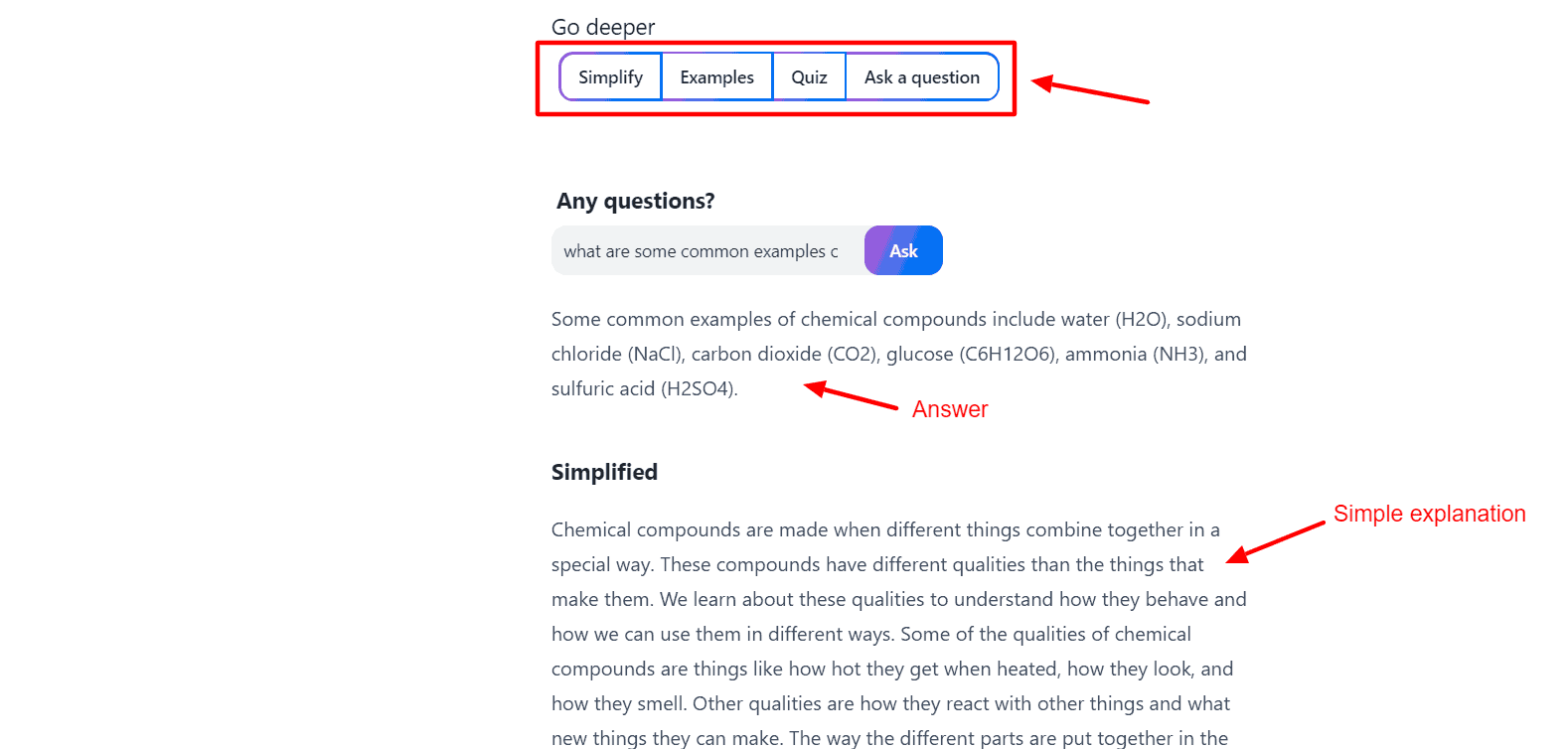The height and width of the screenshot is (749, 1568).
Task: Click the red arrow pointing at sulfuric acid
Action: tap(851, 394)
